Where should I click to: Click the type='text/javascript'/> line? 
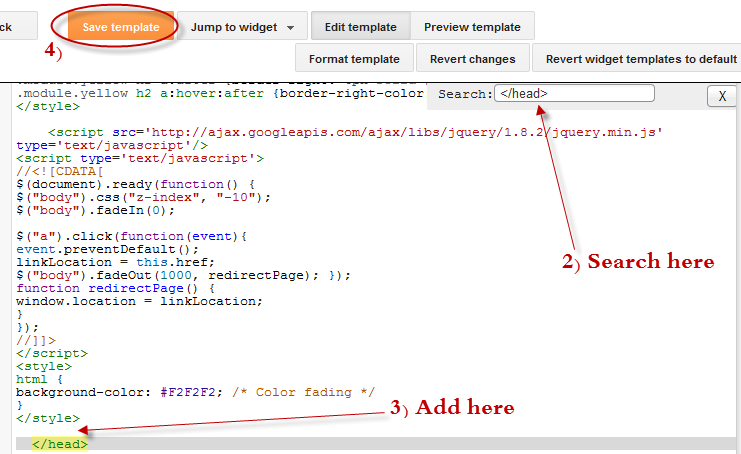tap(112, 146)
